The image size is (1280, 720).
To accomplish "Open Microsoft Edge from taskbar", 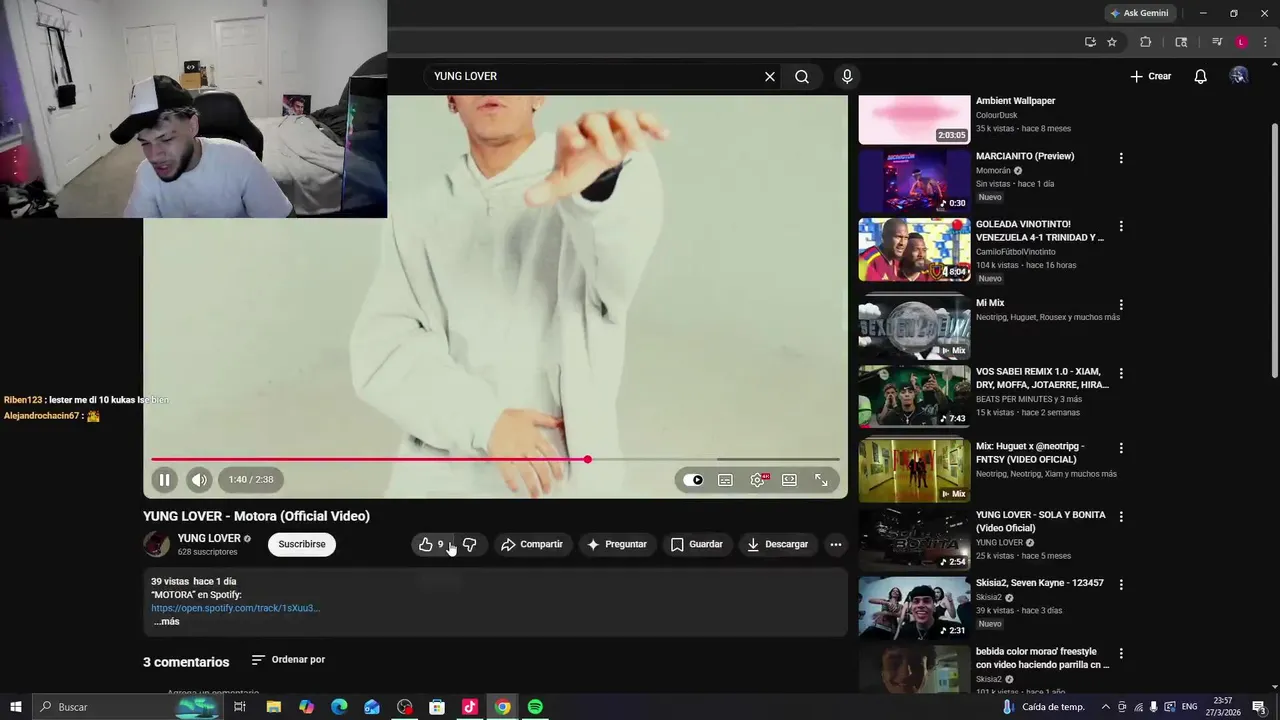I will coord(339,707).
